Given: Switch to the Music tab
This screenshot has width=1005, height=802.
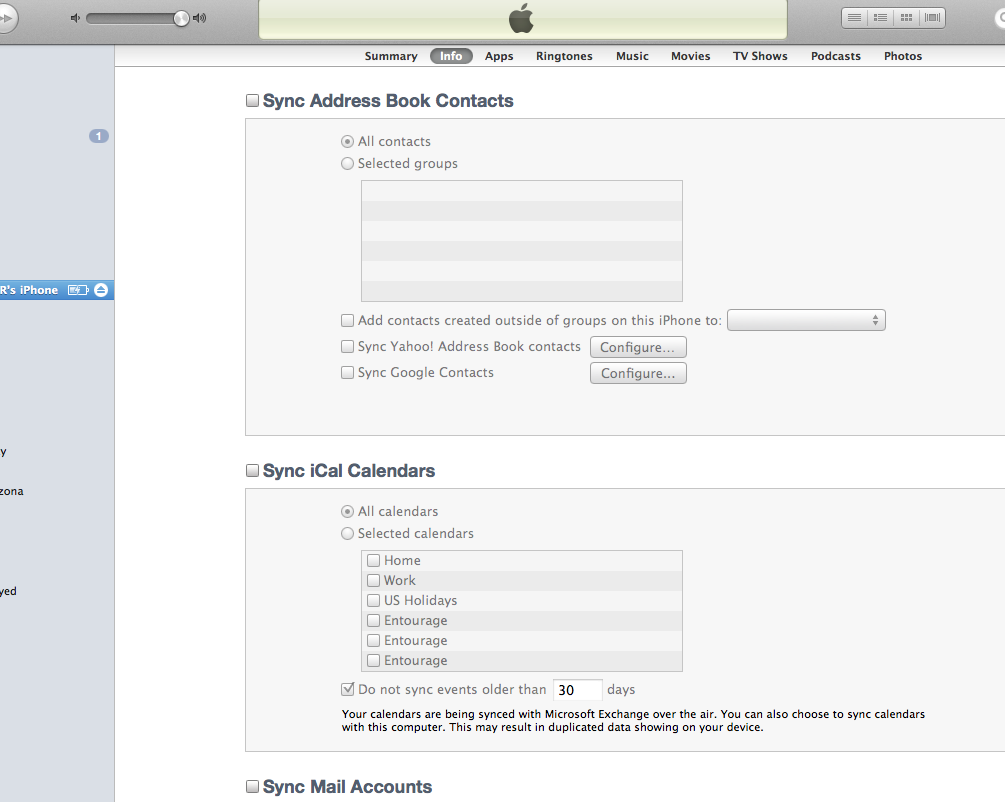Looking at the screenshot, I should click(x=633, y=56).
